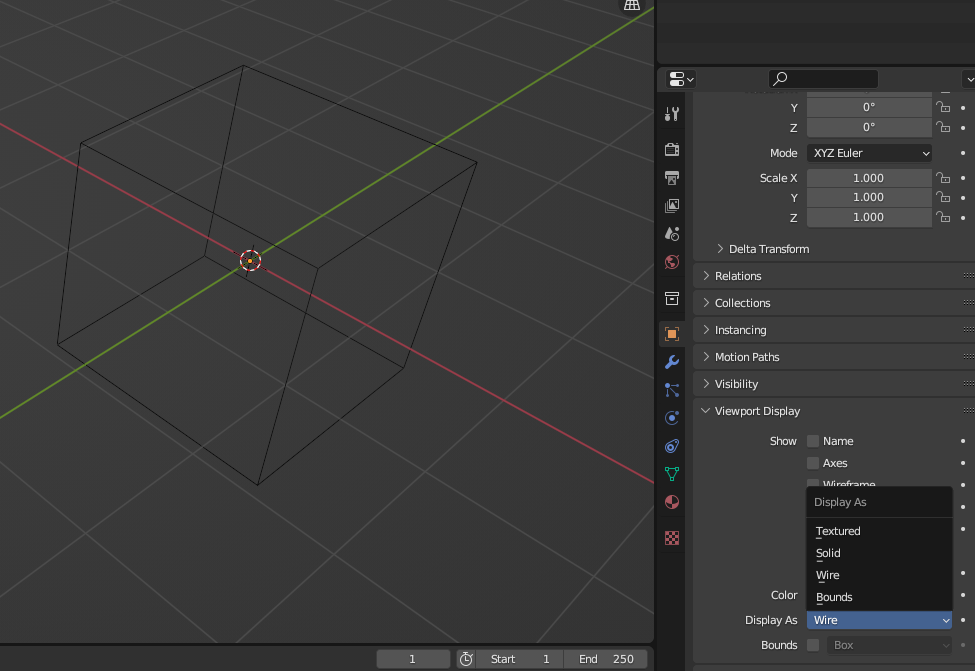This screenshot has width=975, height=671.
Task: Open the Collection properties tab
Action: coord(672,298)
